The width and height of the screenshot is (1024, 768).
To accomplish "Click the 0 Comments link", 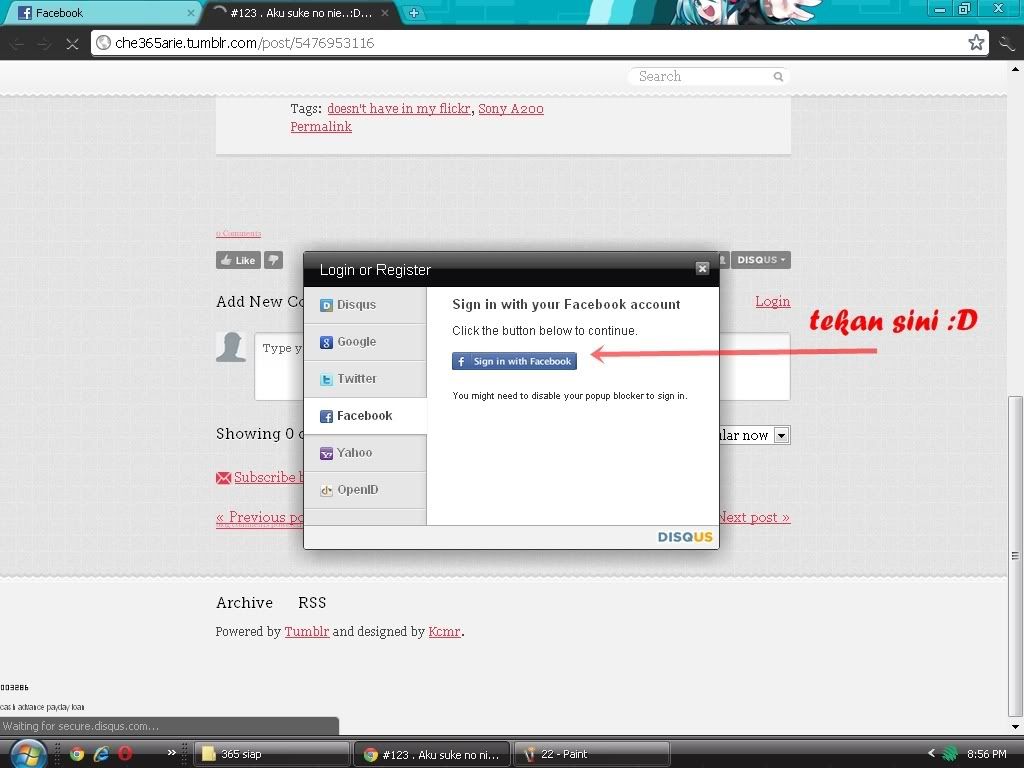I will point(239,233).
